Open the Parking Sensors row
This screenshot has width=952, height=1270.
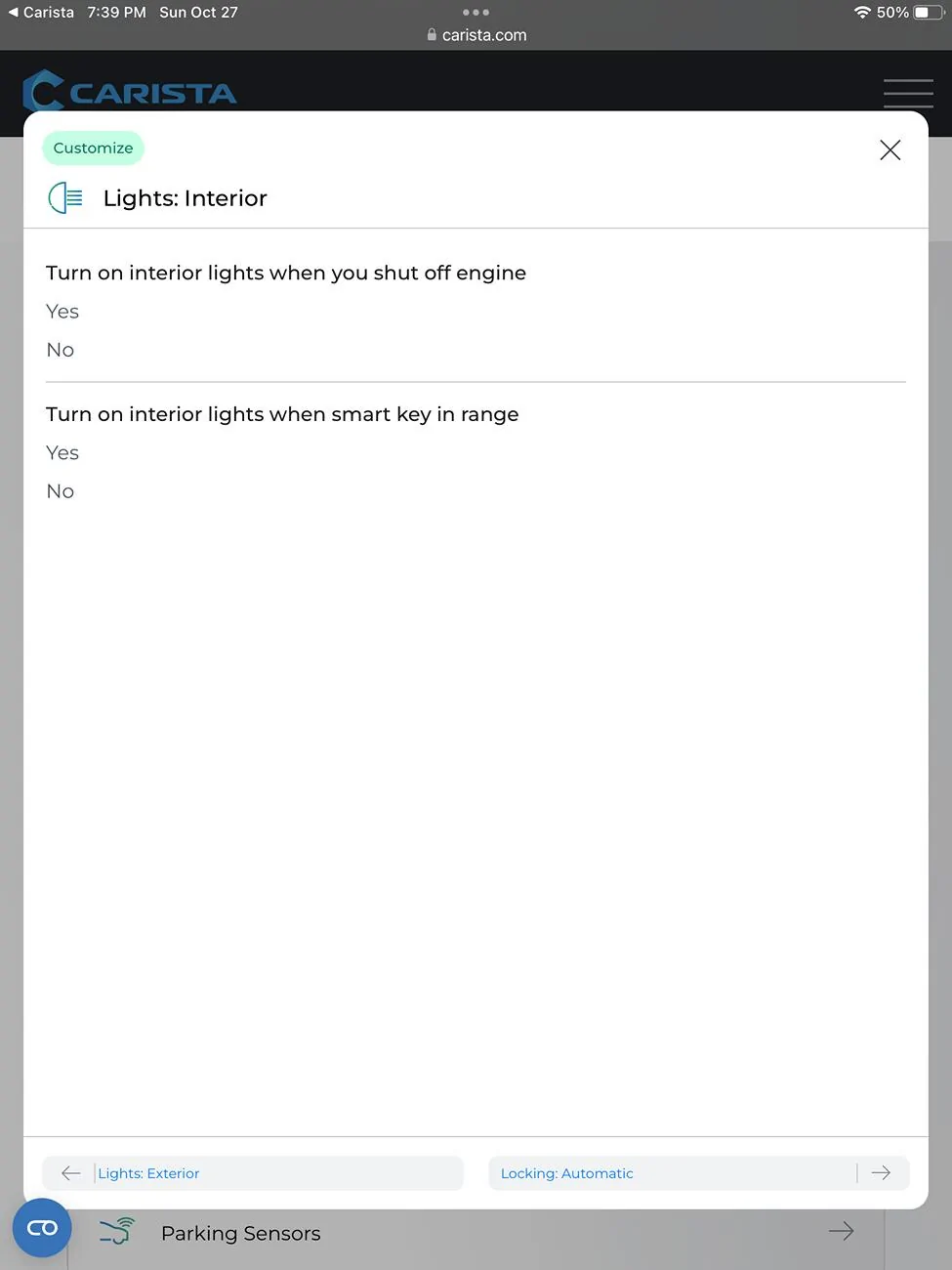pyautogui.click(x=241, y=1233)
